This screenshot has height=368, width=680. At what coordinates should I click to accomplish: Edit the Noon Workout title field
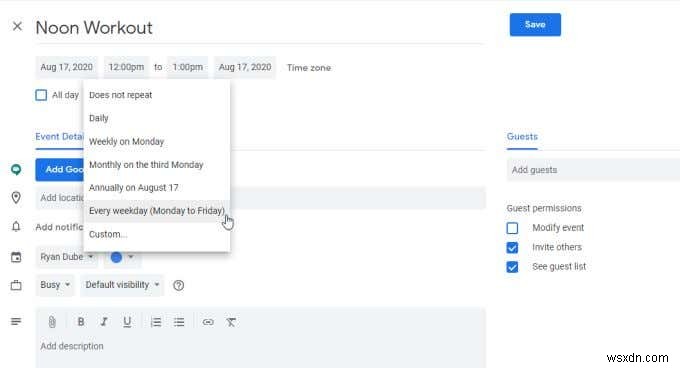pyautogui.click(x=260, y=28)
